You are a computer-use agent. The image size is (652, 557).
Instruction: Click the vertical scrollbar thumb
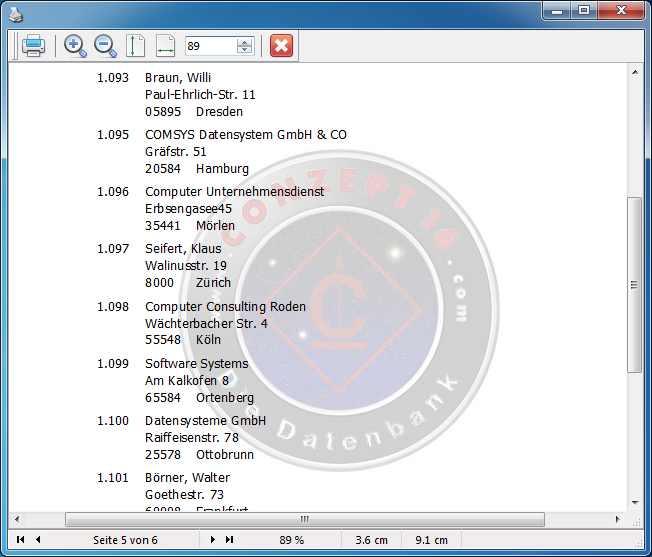pos(634,285)
